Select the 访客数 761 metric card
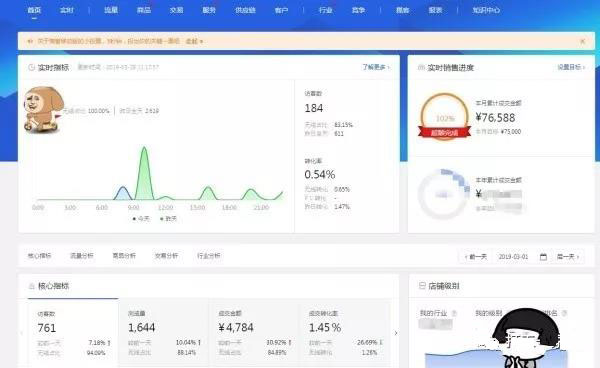600x368 pixels. tap(73, 332)
